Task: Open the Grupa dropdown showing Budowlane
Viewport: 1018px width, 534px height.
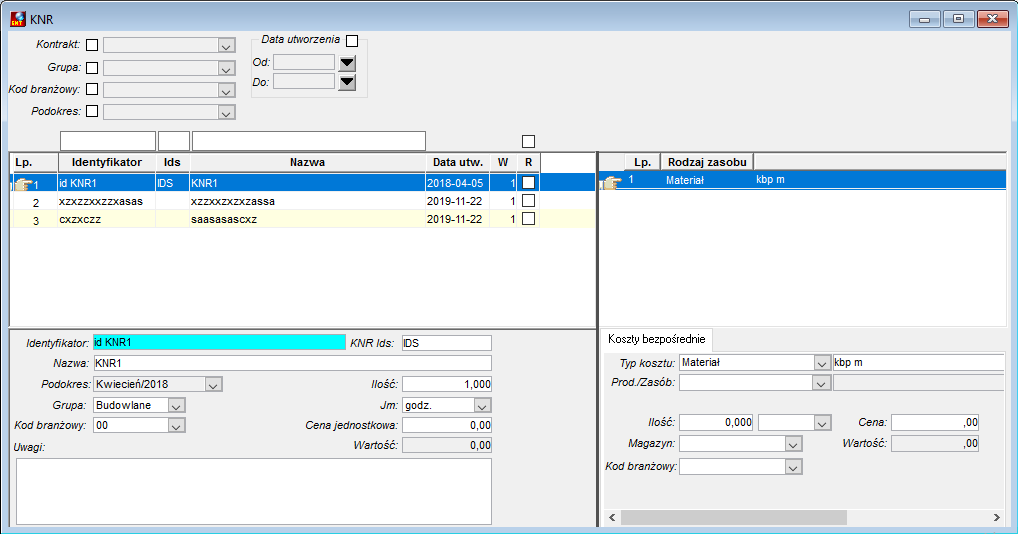Action: (x=176, y=406)
